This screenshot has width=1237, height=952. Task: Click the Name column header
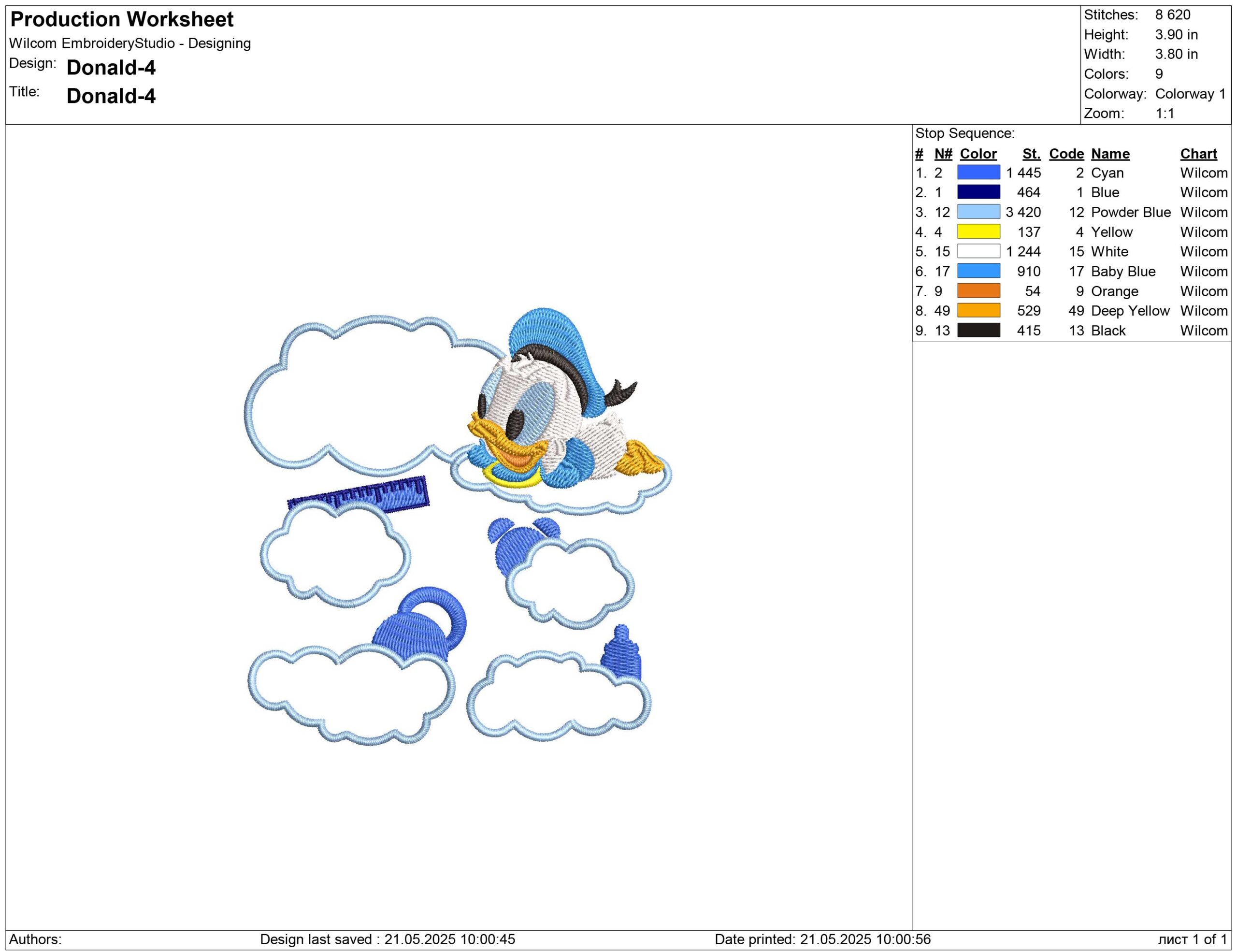tap(1110, 154)
